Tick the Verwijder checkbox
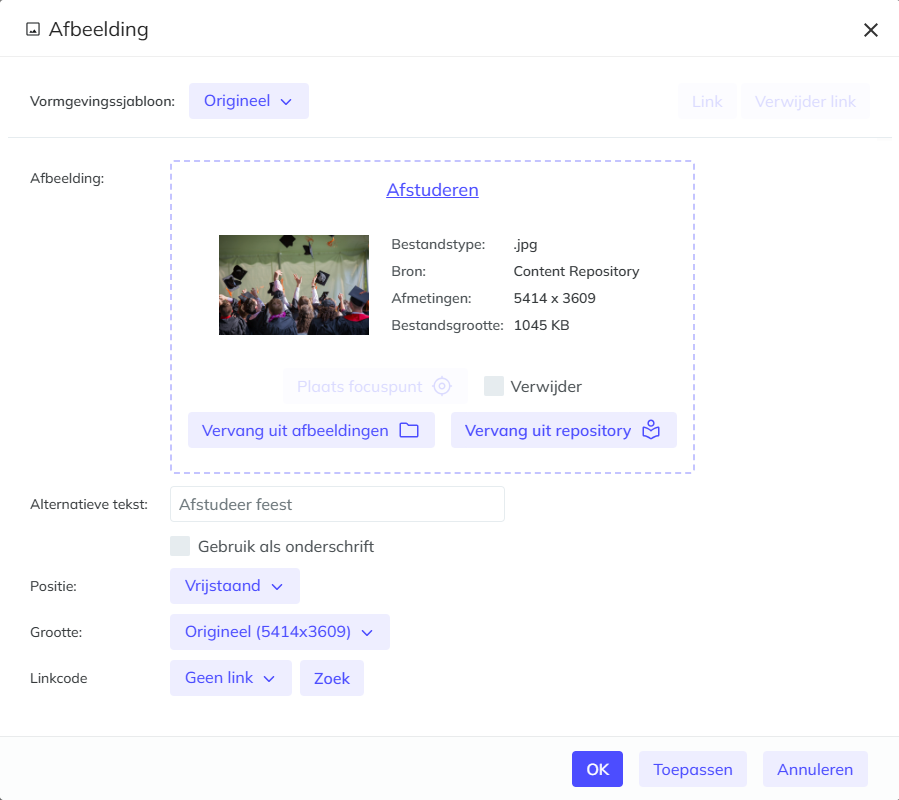The image size is (899, 800). click(x=494, y=386)
